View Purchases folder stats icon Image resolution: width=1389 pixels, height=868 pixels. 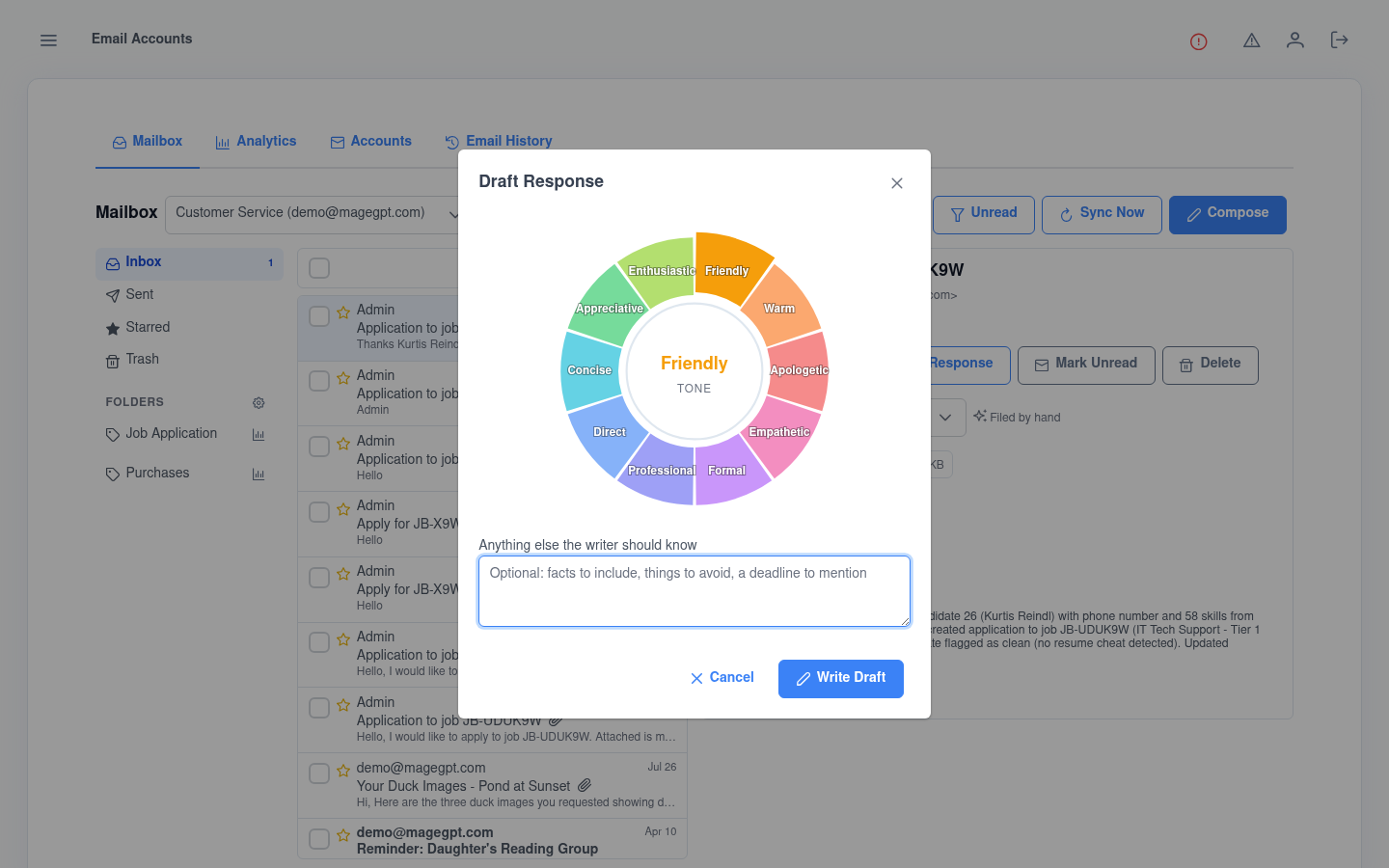click(x=259, y=475)
